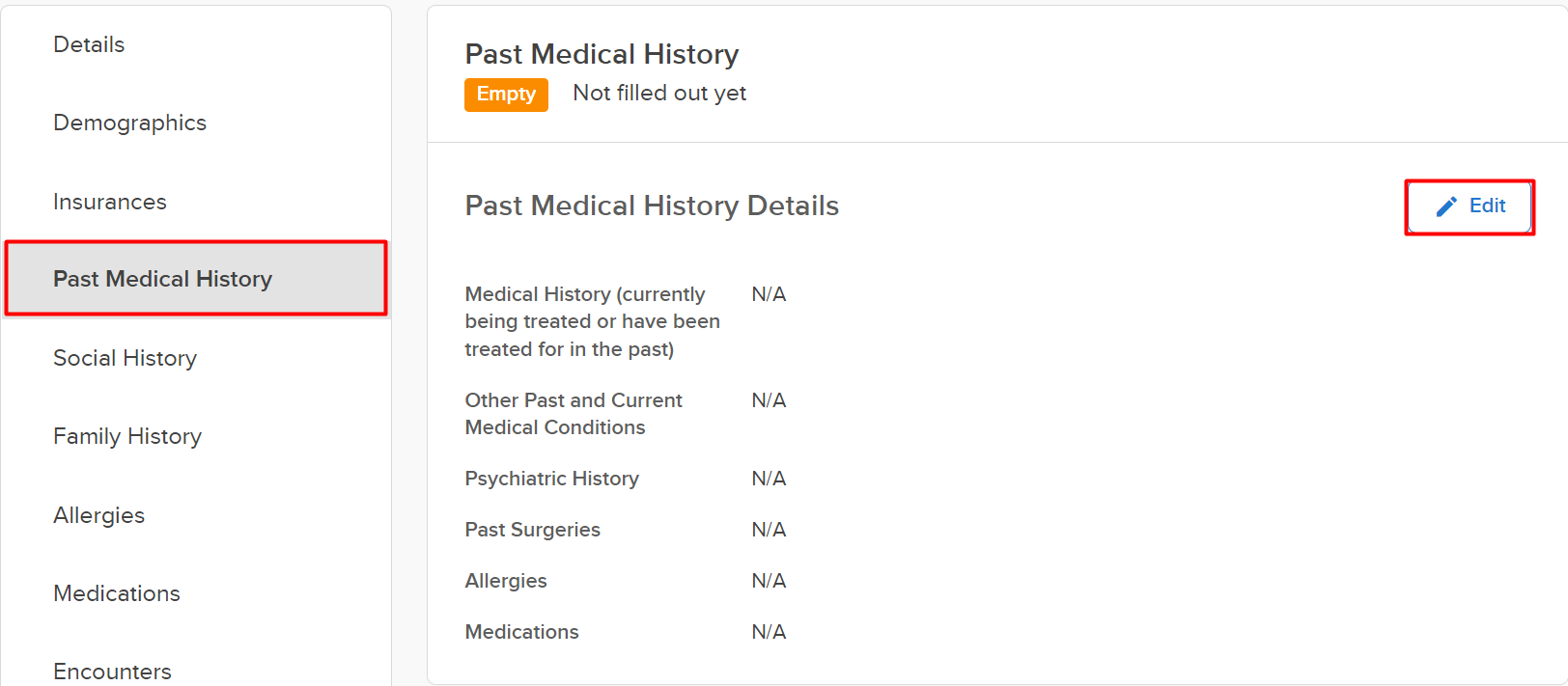1568x686 pixels.
Task: Navigate to Allergies in the left sidebar
Action: (x=98, y=515)
